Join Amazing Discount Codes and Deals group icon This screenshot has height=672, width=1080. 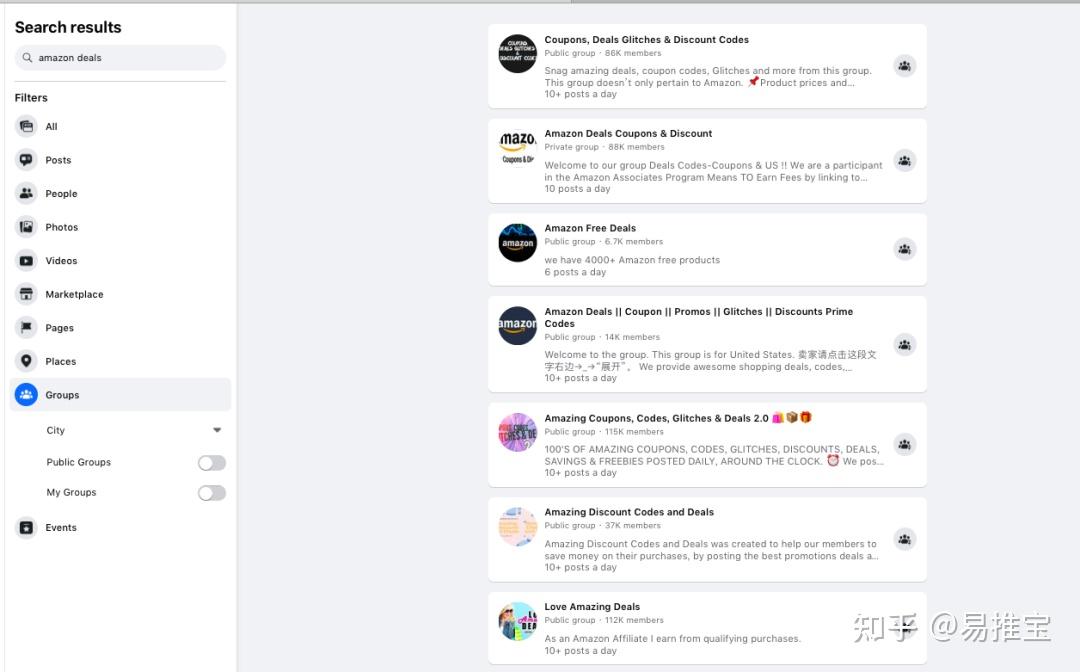point(904,539)
